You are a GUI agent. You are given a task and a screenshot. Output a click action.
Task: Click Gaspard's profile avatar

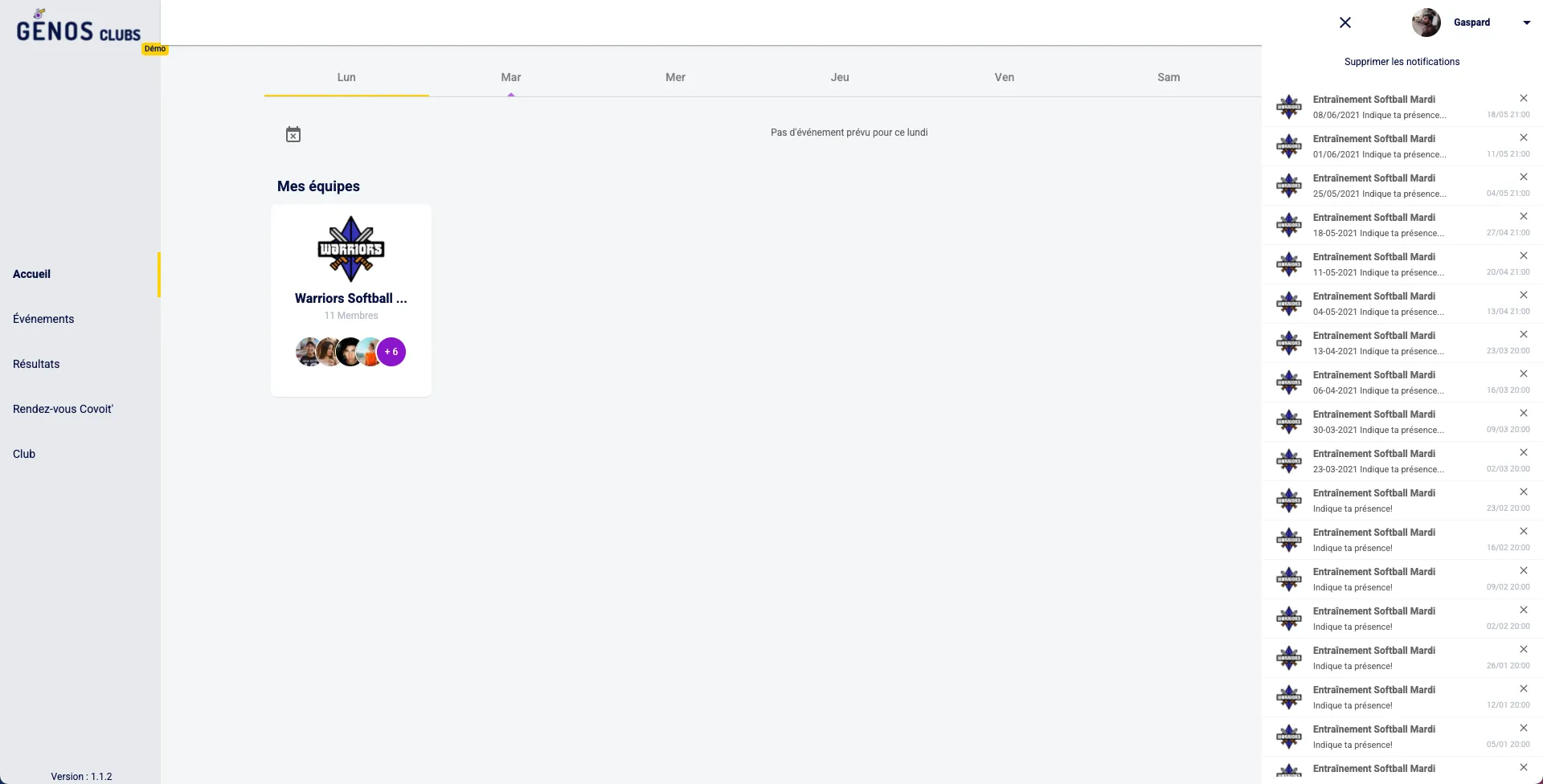[1426, 22]
